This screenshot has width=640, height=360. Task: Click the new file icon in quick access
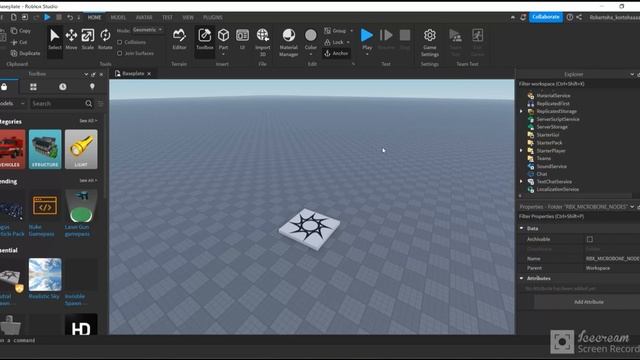click(x=13, y=17)
